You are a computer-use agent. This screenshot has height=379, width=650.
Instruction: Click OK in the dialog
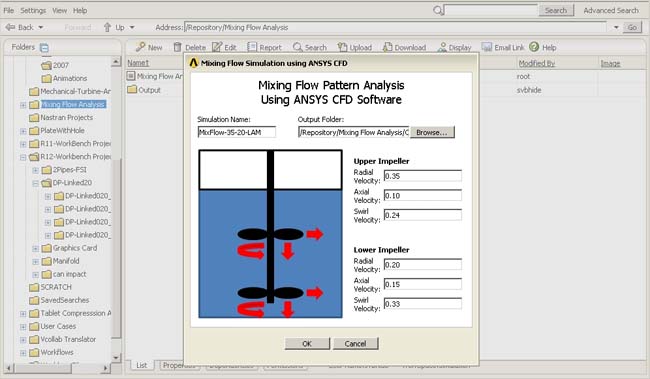pyautogui.click(x=307, y=343)
